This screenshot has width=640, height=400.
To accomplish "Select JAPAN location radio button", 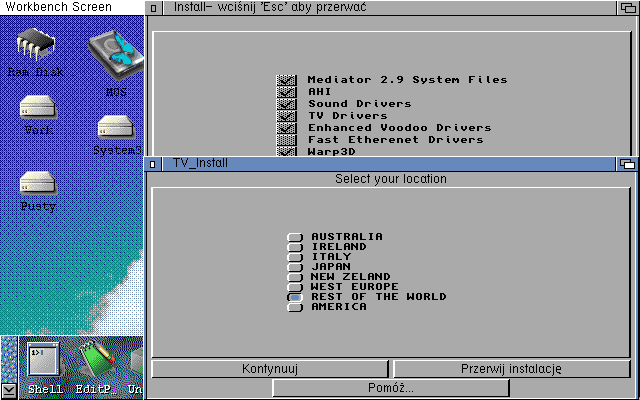I will click(295, 267).
